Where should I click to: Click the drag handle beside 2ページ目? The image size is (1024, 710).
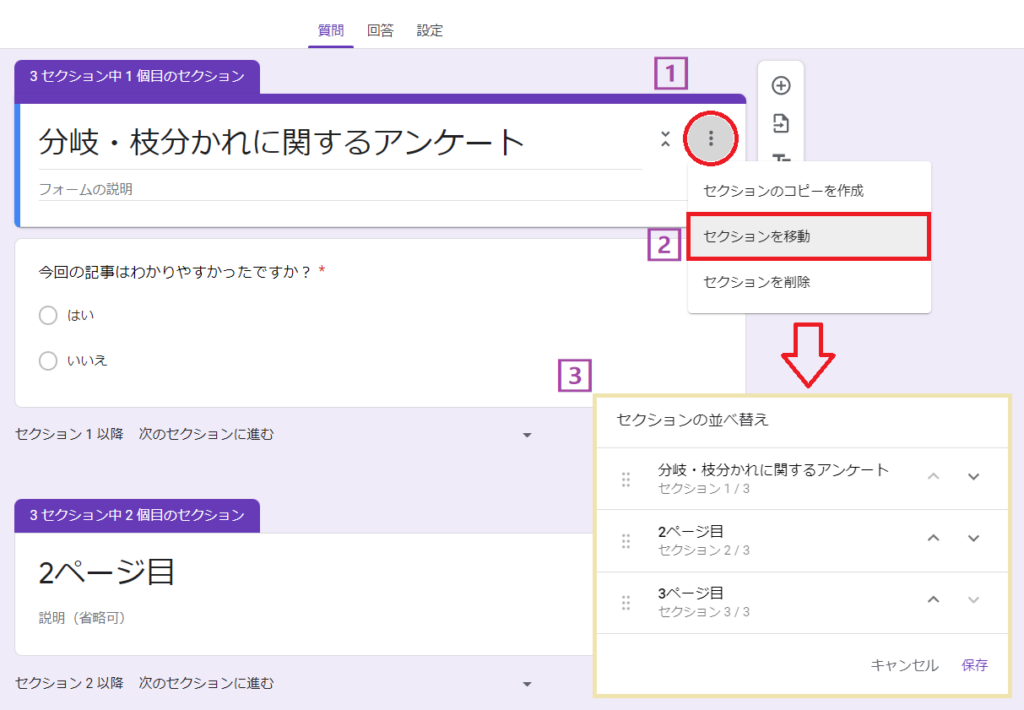coord(625,540)
